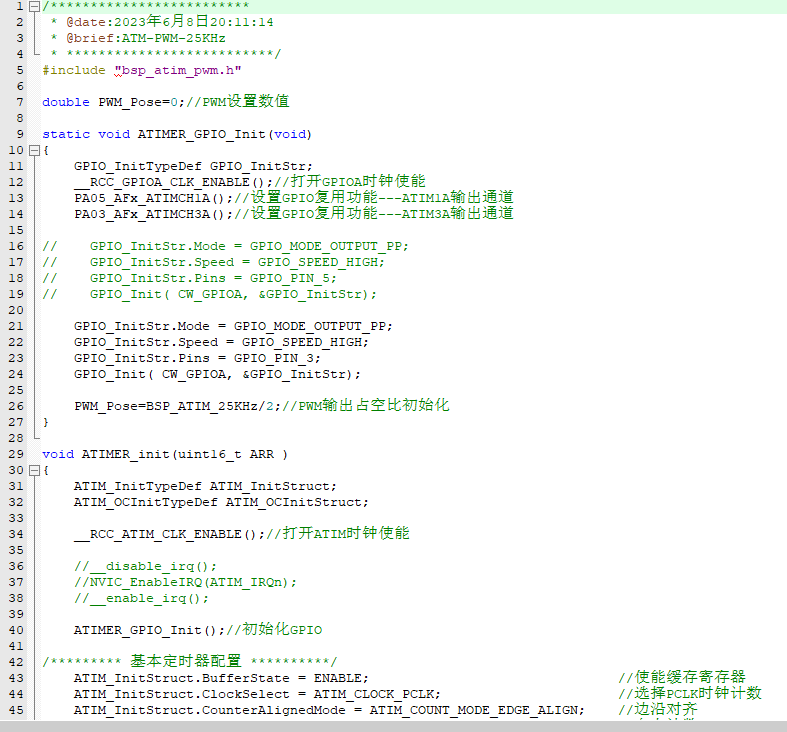Click the 基本定时器配置 comment heading

tap(186, 661)
